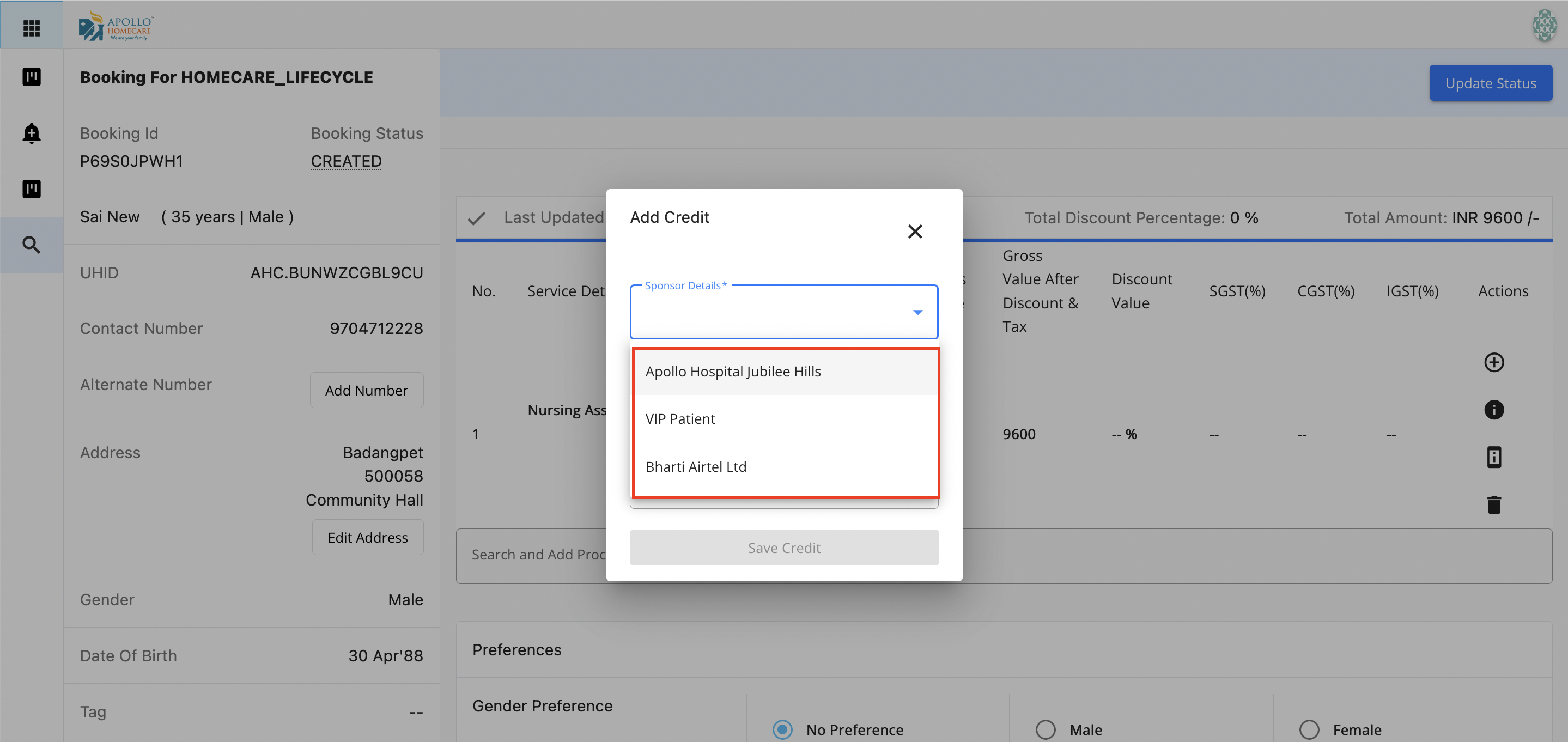Click the Apollo Homecare logo
Image resolution: width=1568 pixels, height=742 pixels.
tap(116, 26)
